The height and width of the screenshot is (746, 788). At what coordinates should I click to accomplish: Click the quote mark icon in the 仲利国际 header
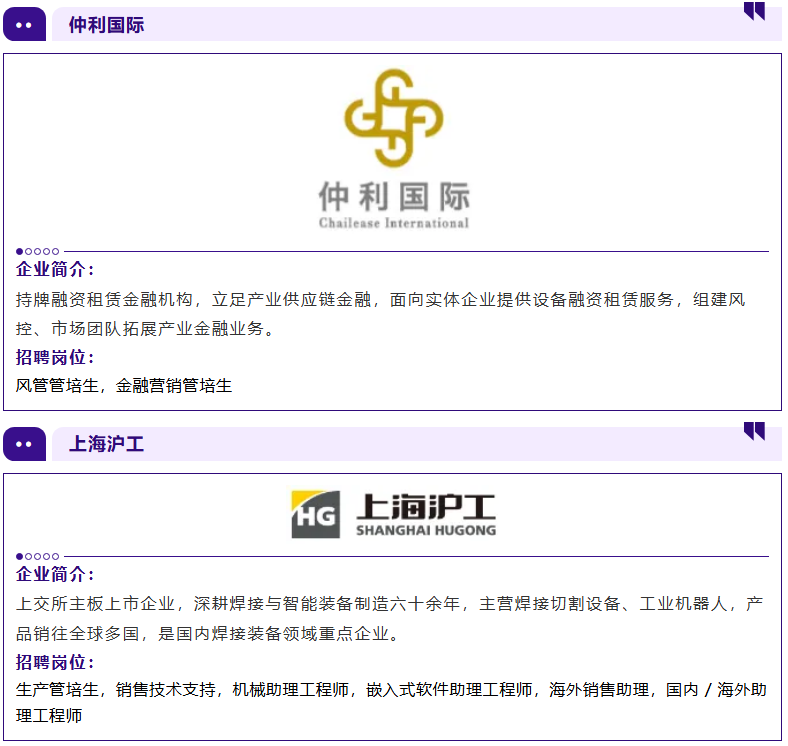click(x=754, y=11)
